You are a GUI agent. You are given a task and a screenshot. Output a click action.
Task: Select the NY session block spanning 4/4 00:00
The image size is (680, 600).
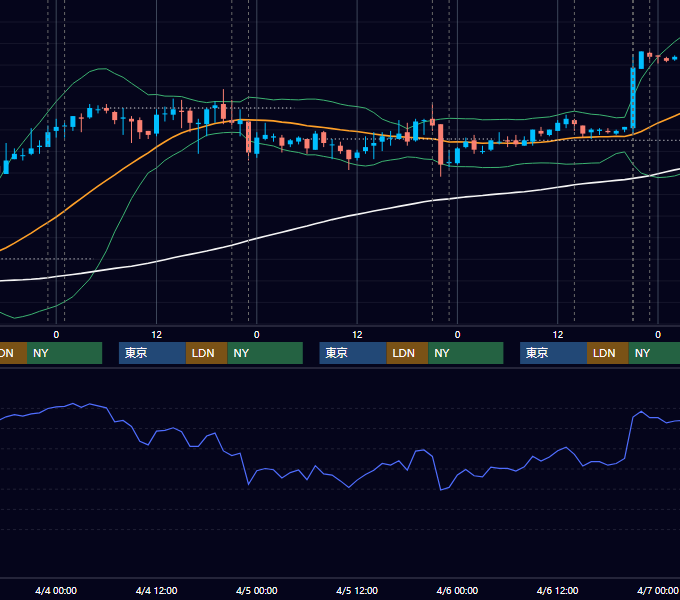coord(64,353)
